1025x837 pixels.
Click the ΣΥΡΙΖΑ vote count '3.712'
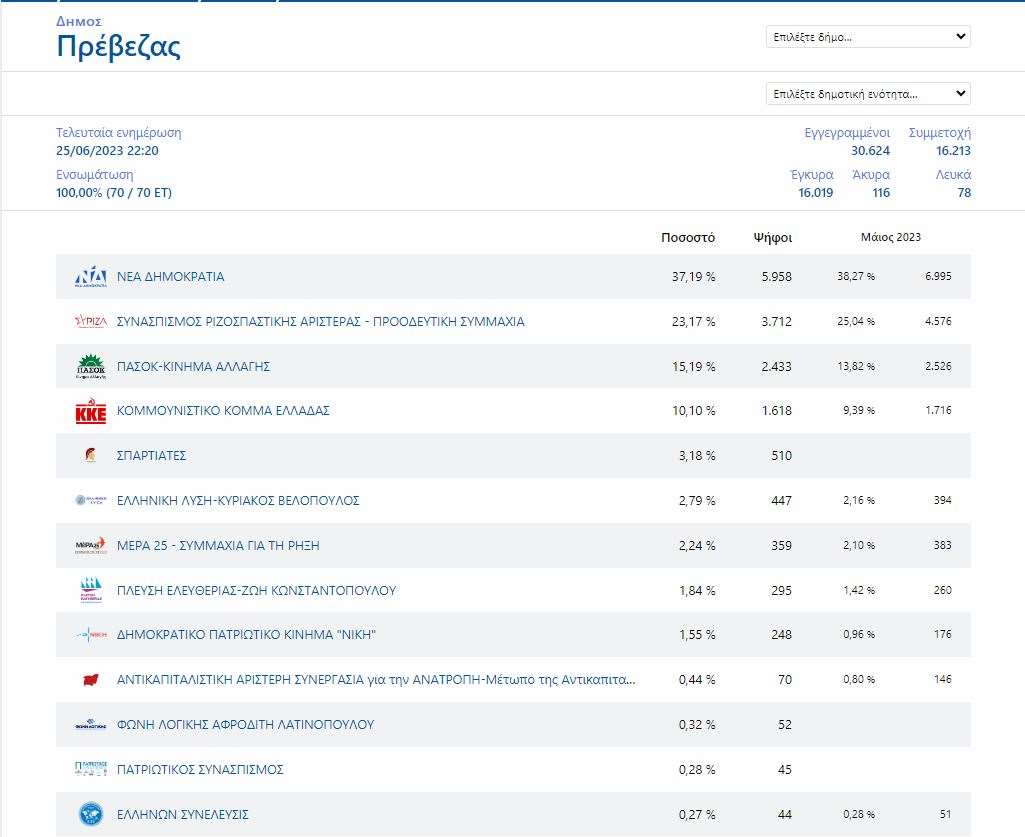[x=777, y=321]
